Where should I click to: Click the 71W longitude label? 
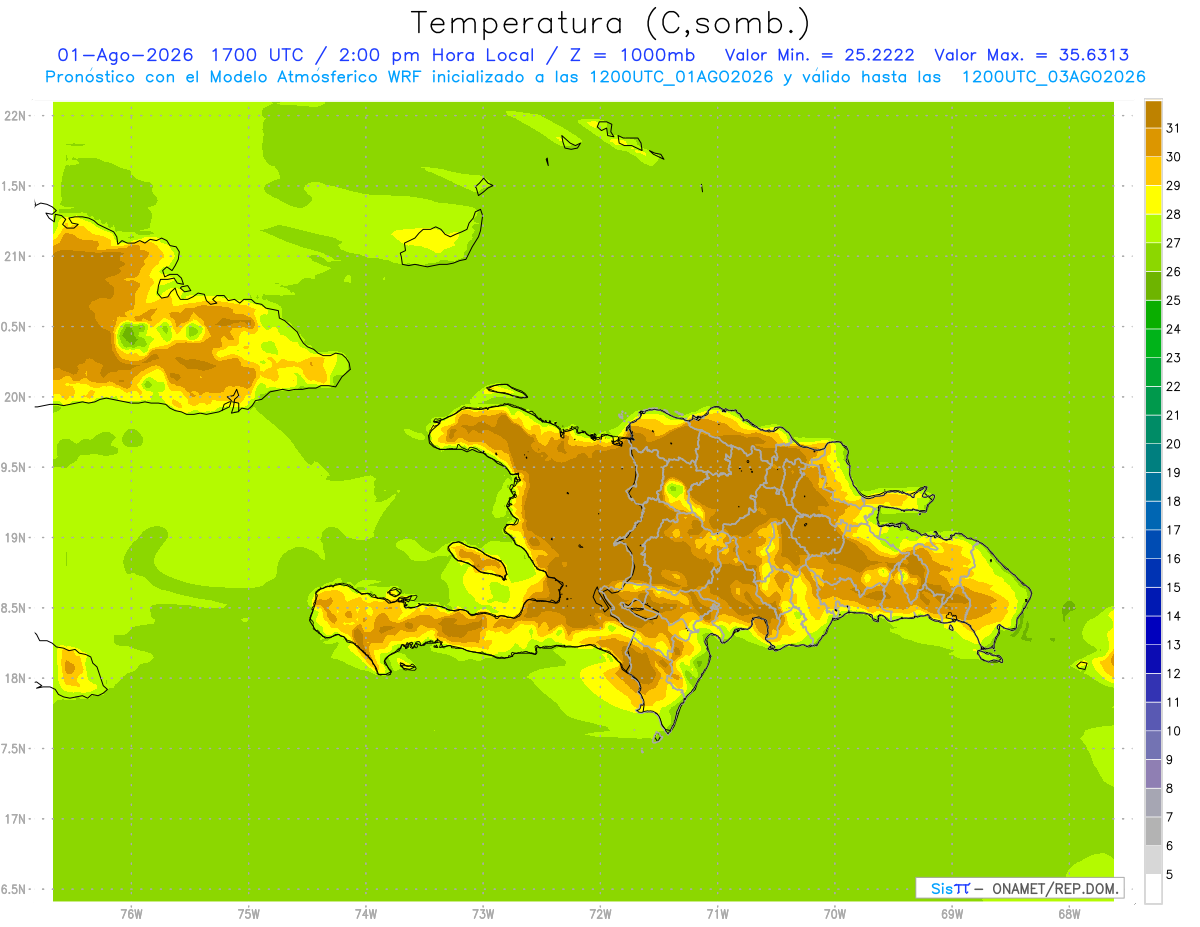(717, 914)
